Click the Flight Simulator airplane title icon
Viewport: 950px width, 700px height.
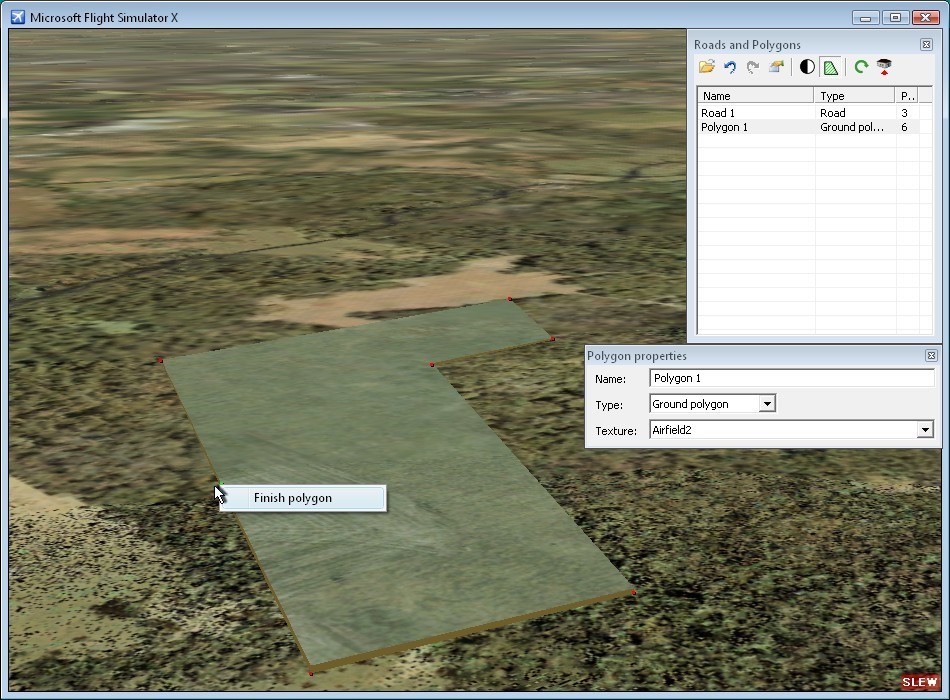coord(17,18)
